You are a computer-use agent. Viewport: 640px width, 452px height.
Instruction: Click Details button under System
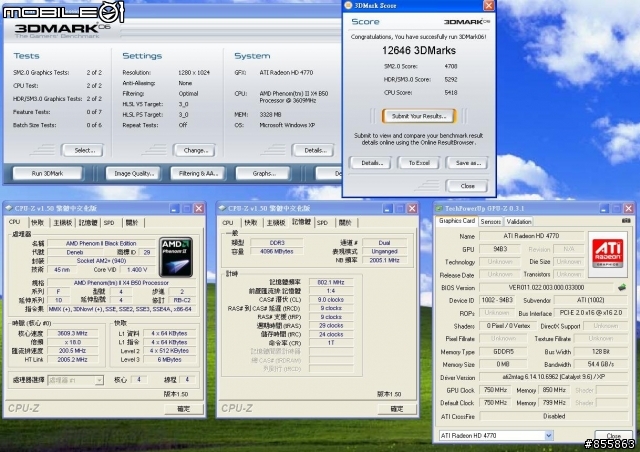pyautogui.click(x=313, y=150)
